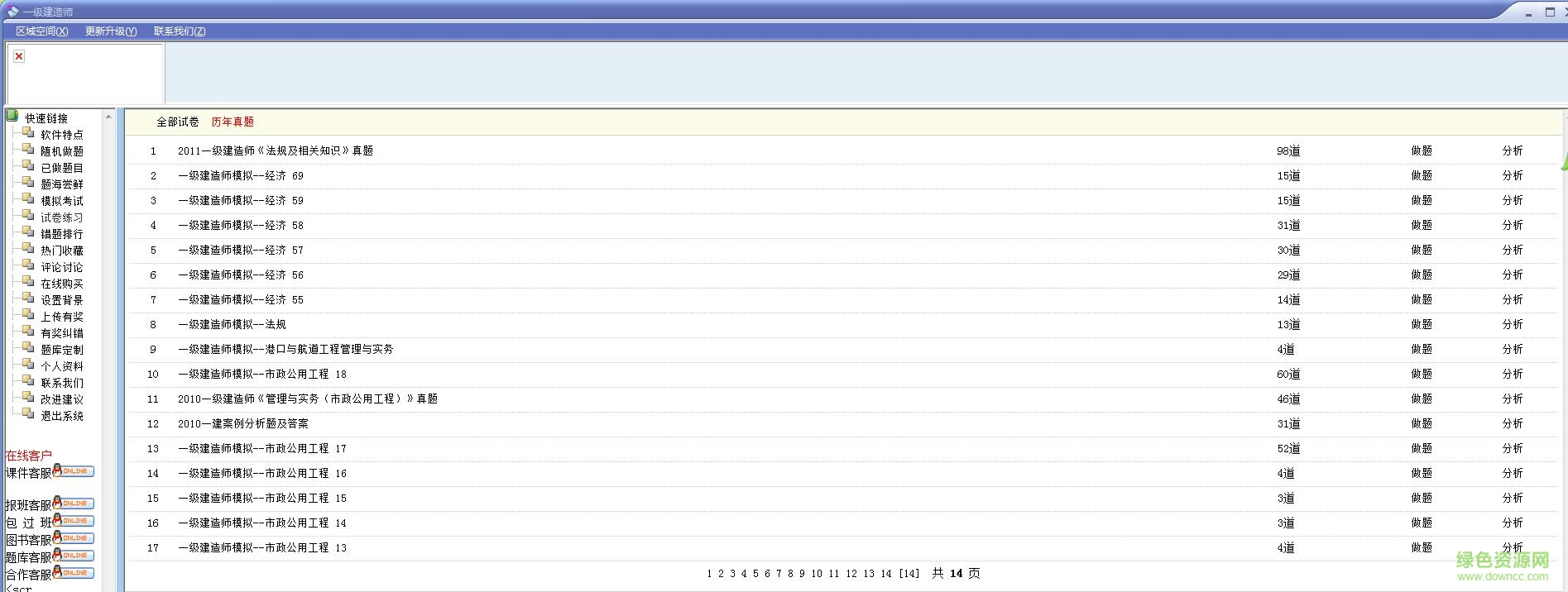
Task: Go to page 10 in pagination
Action: coord(817,573)
